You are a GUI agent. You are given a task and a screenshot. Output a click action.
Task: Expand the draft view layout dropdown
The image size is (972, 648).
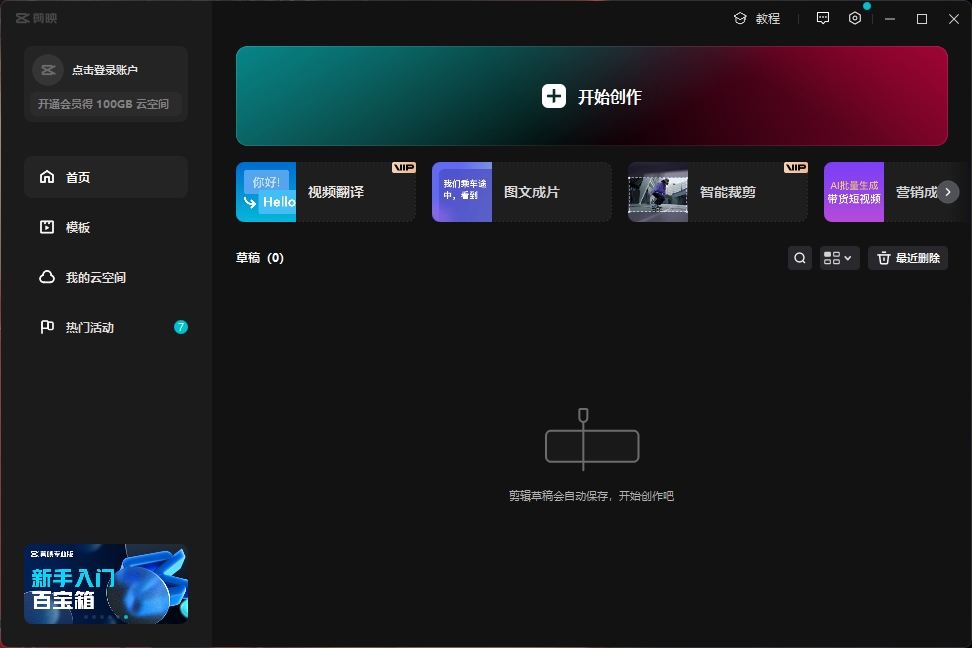839,258
